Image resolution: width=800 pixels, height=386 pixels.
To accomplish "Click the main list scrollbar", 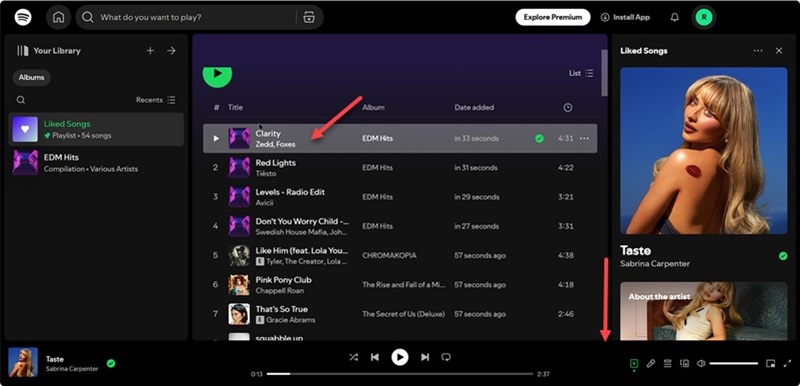I will pos(605,73).
